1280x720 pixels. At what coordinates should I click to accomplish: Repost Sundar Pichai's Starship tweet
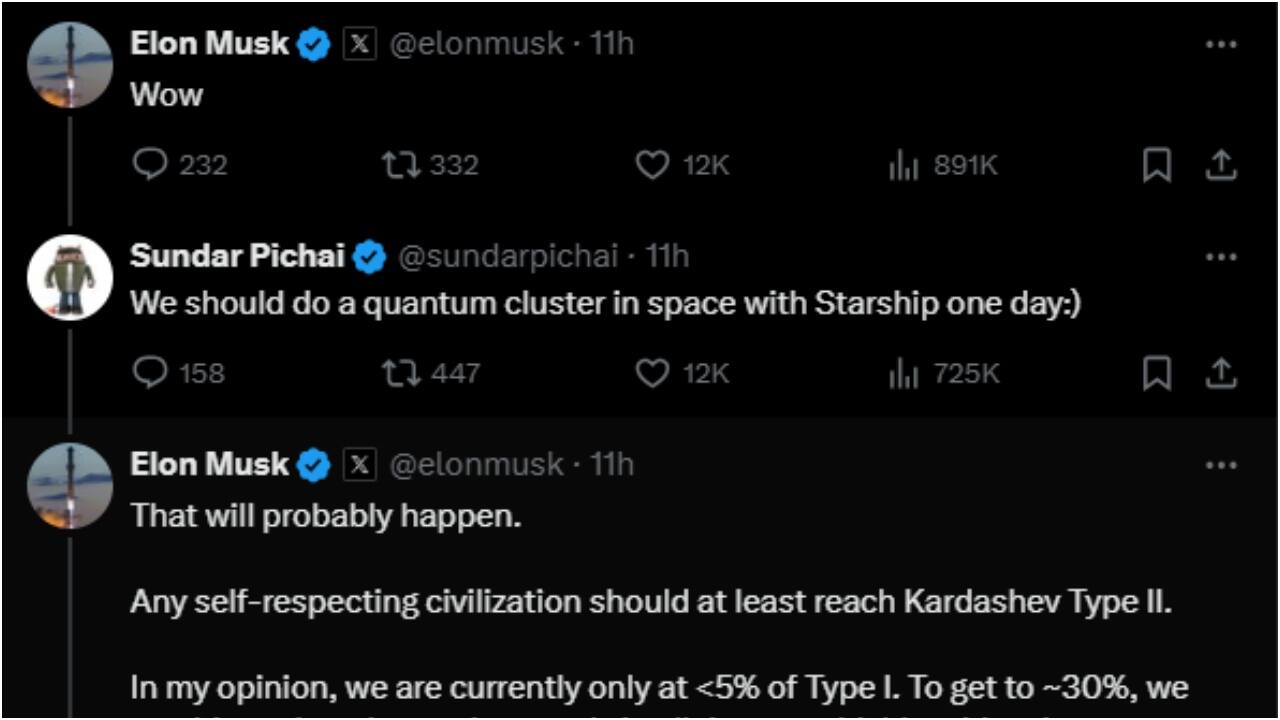click(x=400, y=373)
